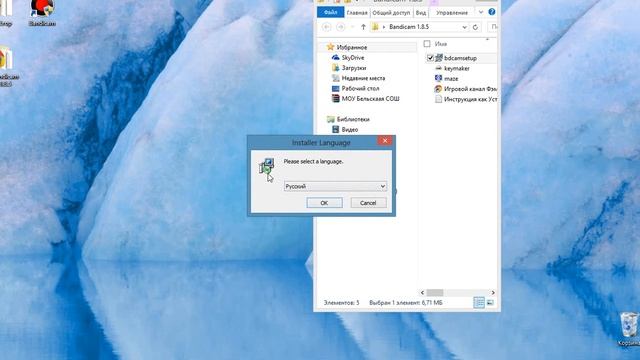Viewport: 640px width, 360px height.
Task: Open МОУ Бельская СОШ shortcut
Action: pyautogui.click(x=370, y=98)
